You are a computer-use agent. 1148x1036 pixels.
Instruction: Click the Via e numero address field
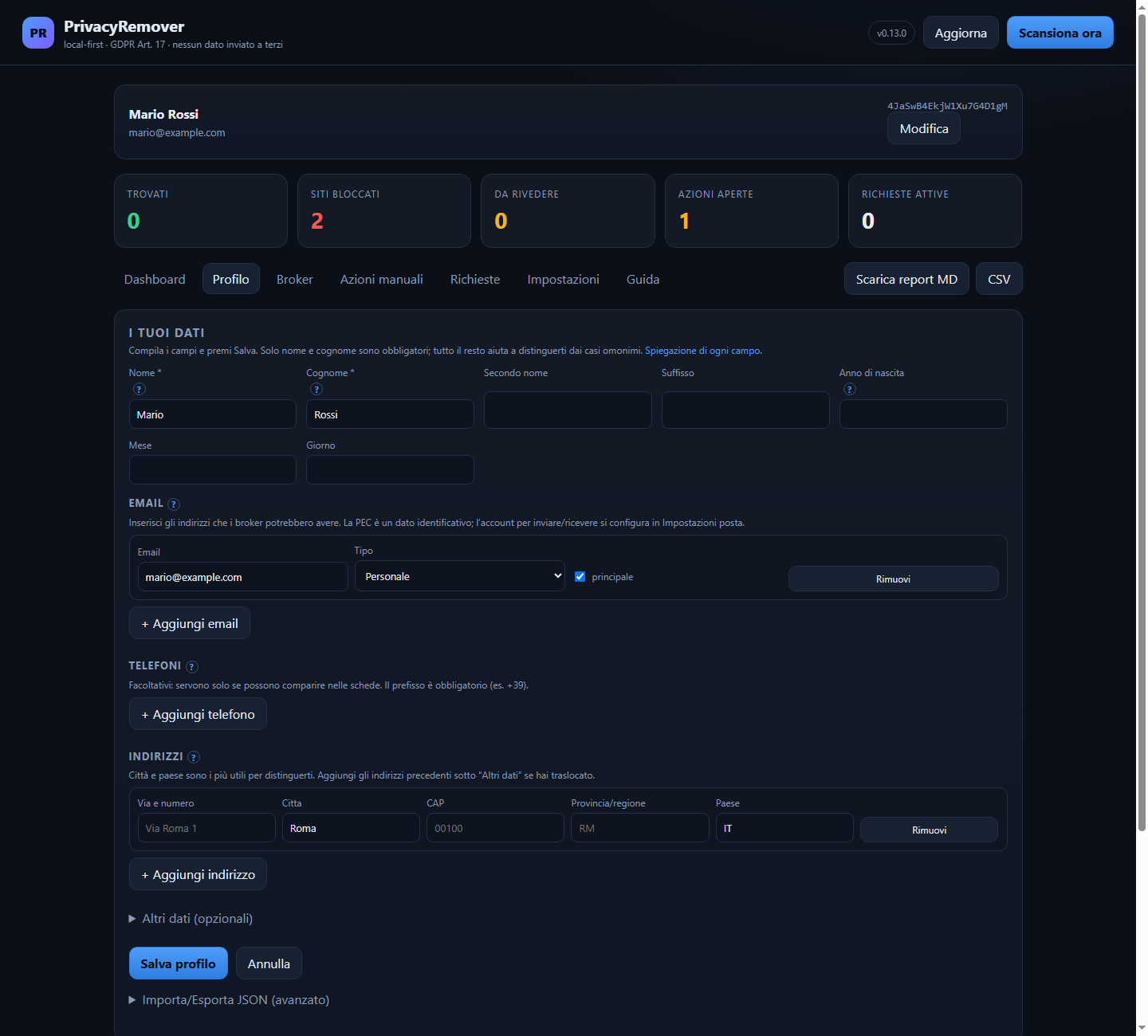[206, 828]
